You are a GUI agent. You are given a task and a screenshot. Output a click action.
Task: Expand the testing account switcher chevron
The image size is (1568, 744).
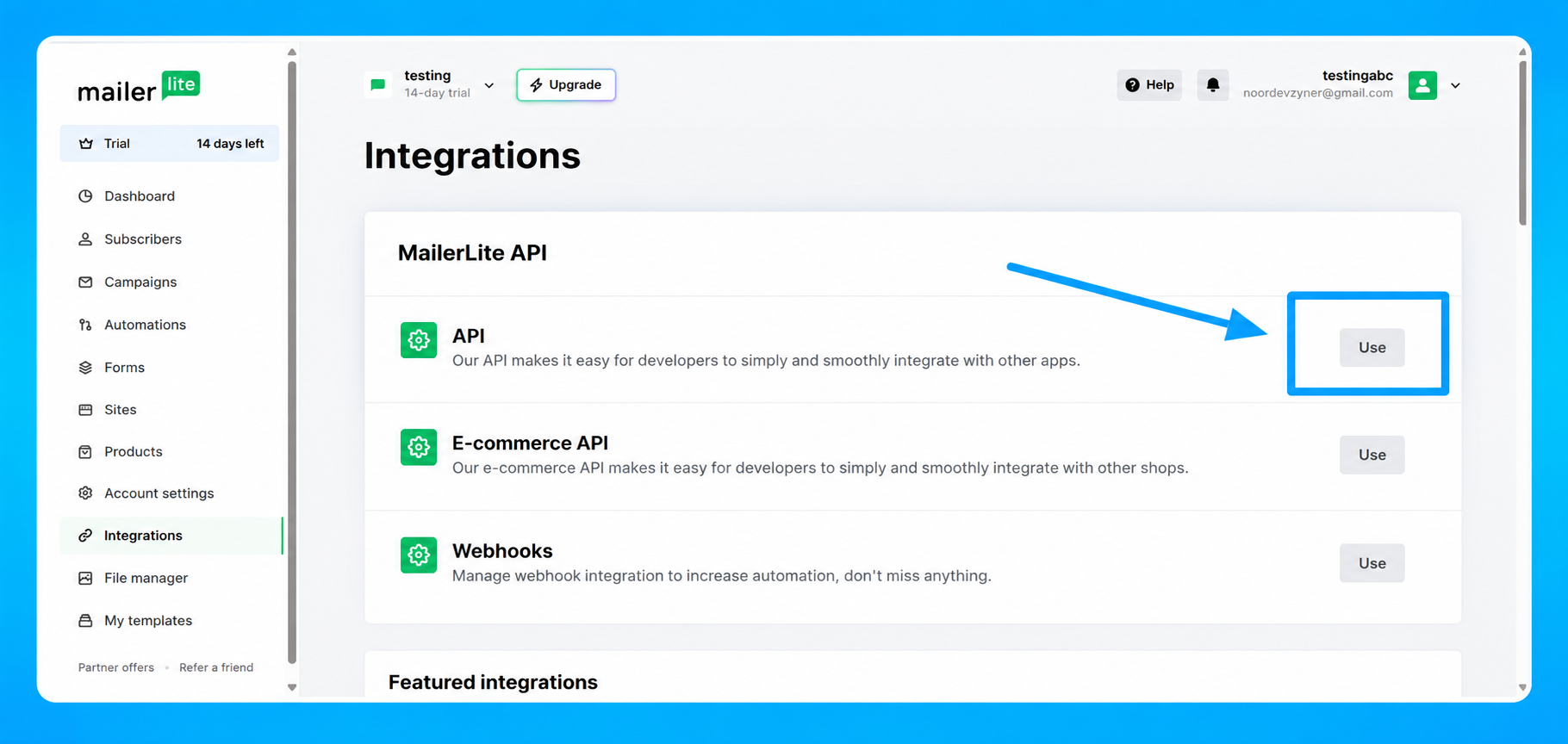[489, 85]
